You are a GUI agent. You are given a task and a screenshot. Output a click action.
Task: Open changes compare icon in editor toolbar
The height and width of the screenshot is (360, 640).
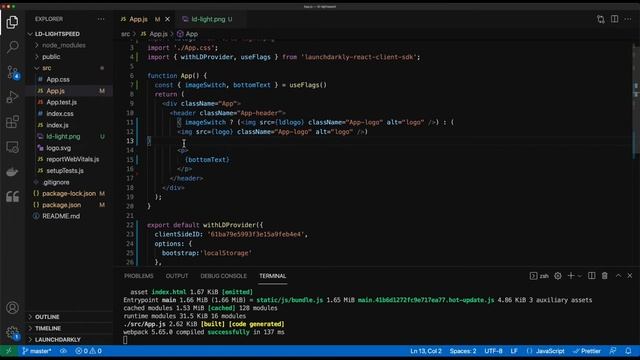[x=600, y=19]
